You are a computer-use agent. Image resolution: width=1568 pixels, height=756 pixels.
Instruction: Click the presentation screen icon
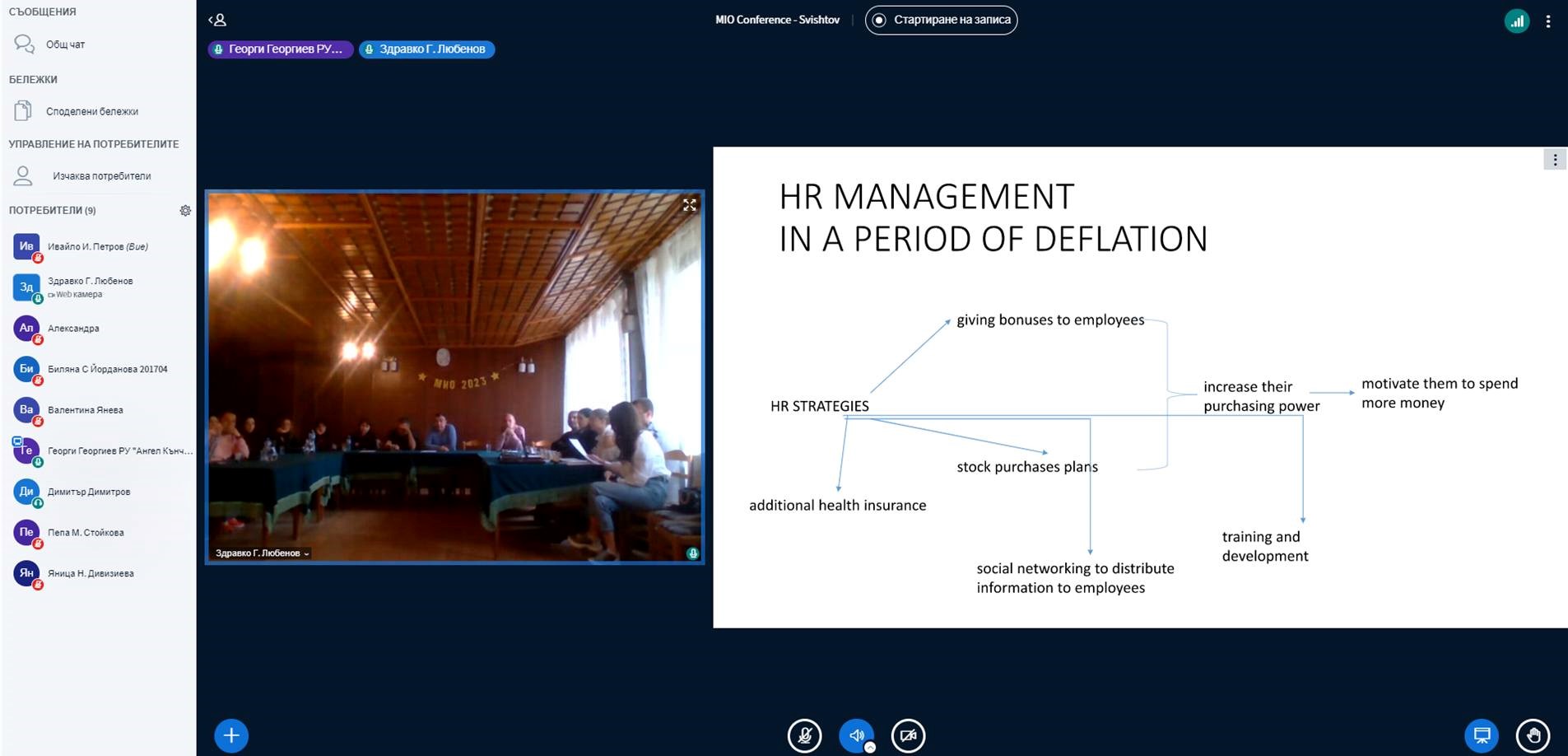click(1481, 735)
